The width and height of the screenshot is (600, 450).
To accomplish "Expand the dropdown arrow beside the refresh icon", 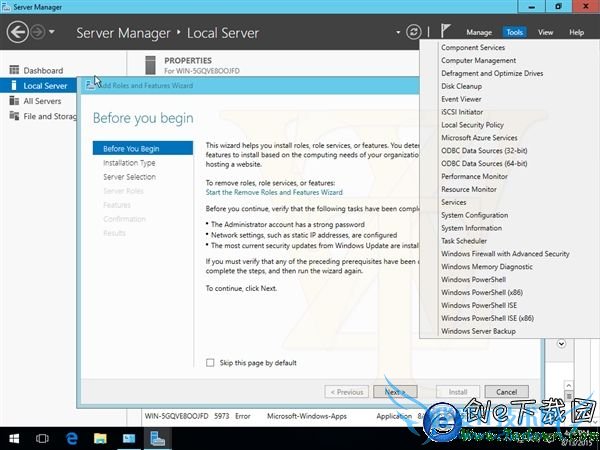I will pyautogui.click(x=398, y=32).
